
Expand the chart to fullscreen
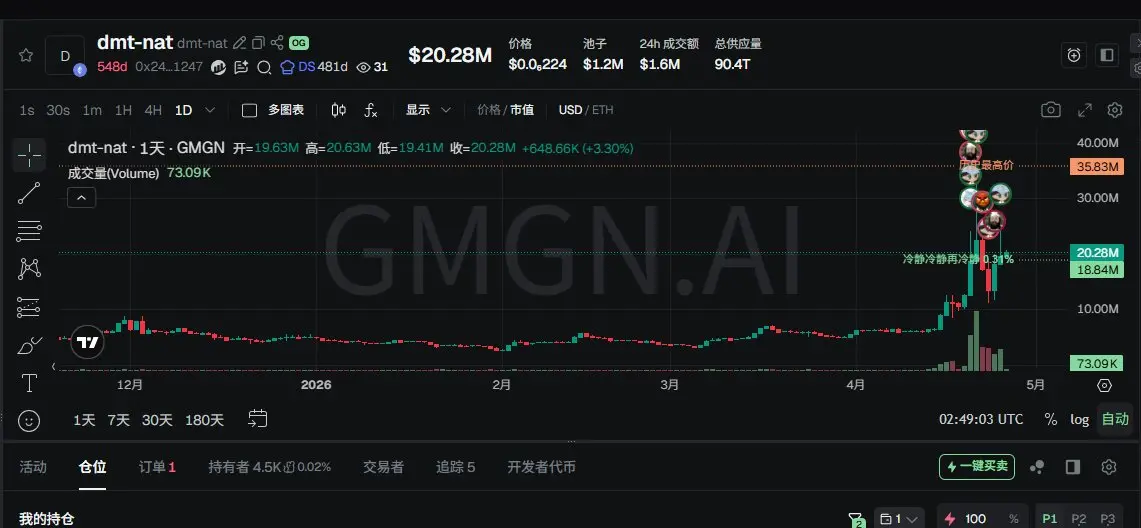(x=1084, y=110)
